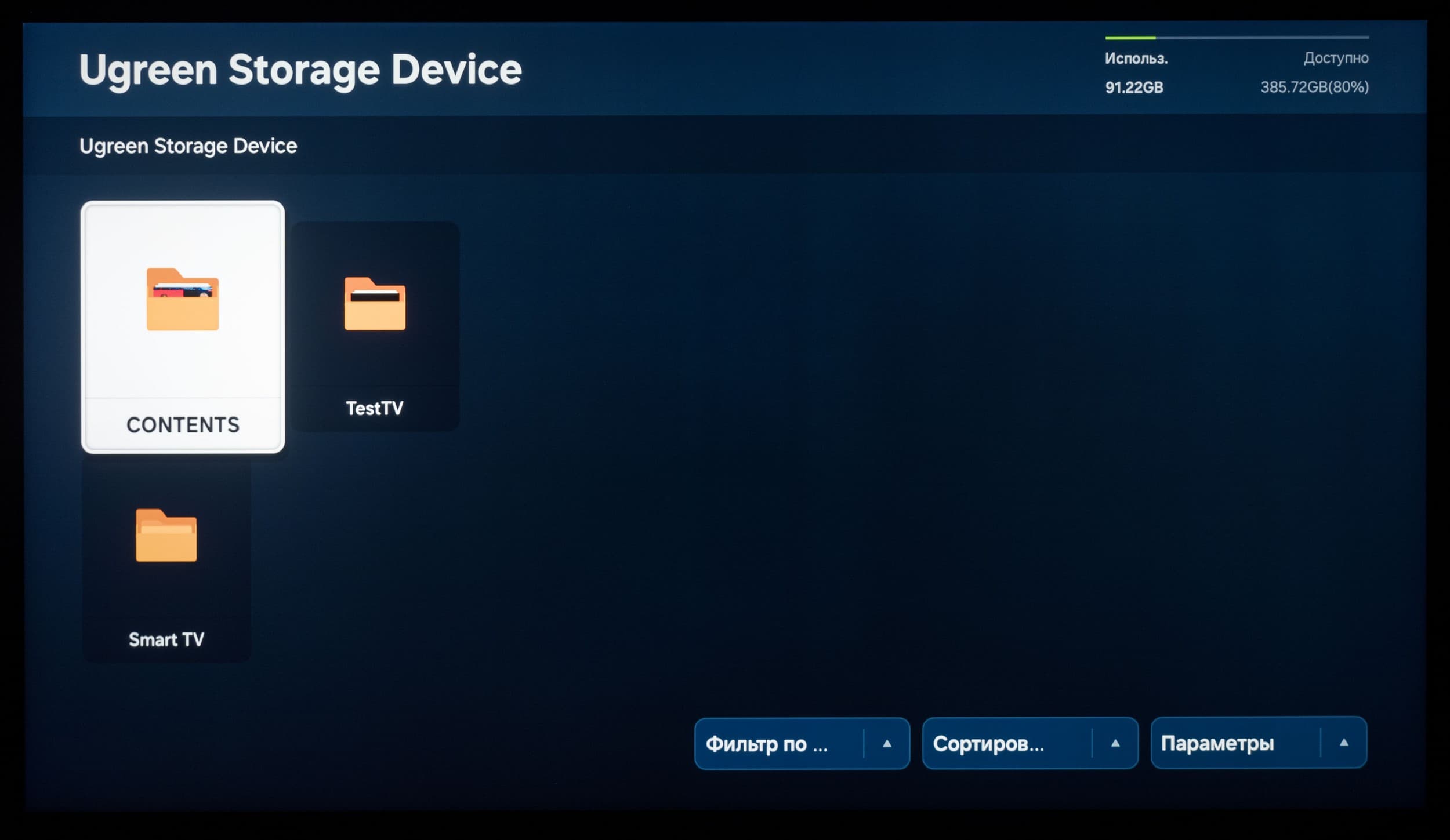Click the Использ. used space label
The image size is (1450, 840).
click(x=1136, y=59)
